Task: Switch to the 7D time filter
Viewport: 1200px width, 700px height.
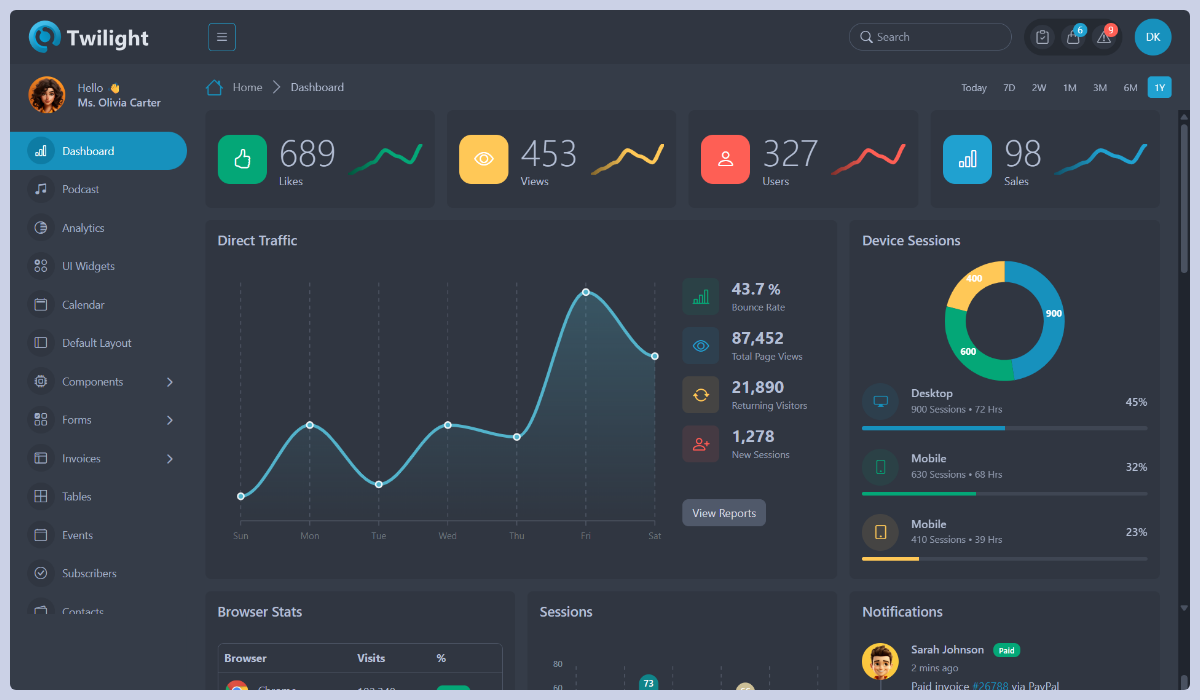Action: click(1009, 87)
